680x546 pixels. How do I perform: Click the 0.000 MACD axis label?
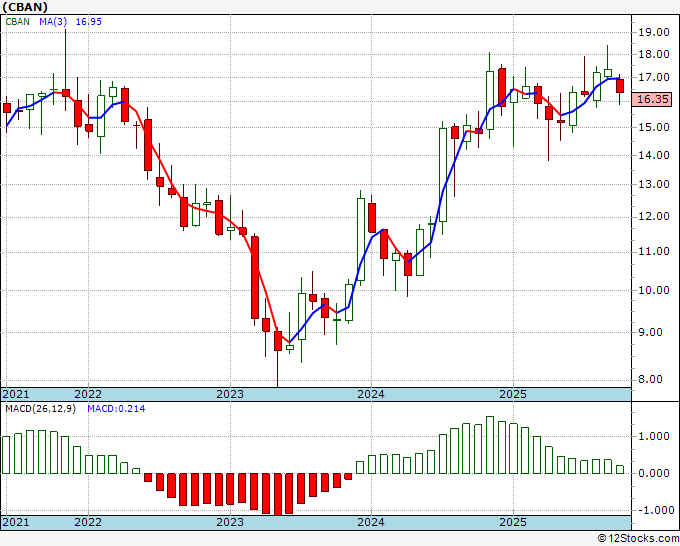(x=652, y=473)
